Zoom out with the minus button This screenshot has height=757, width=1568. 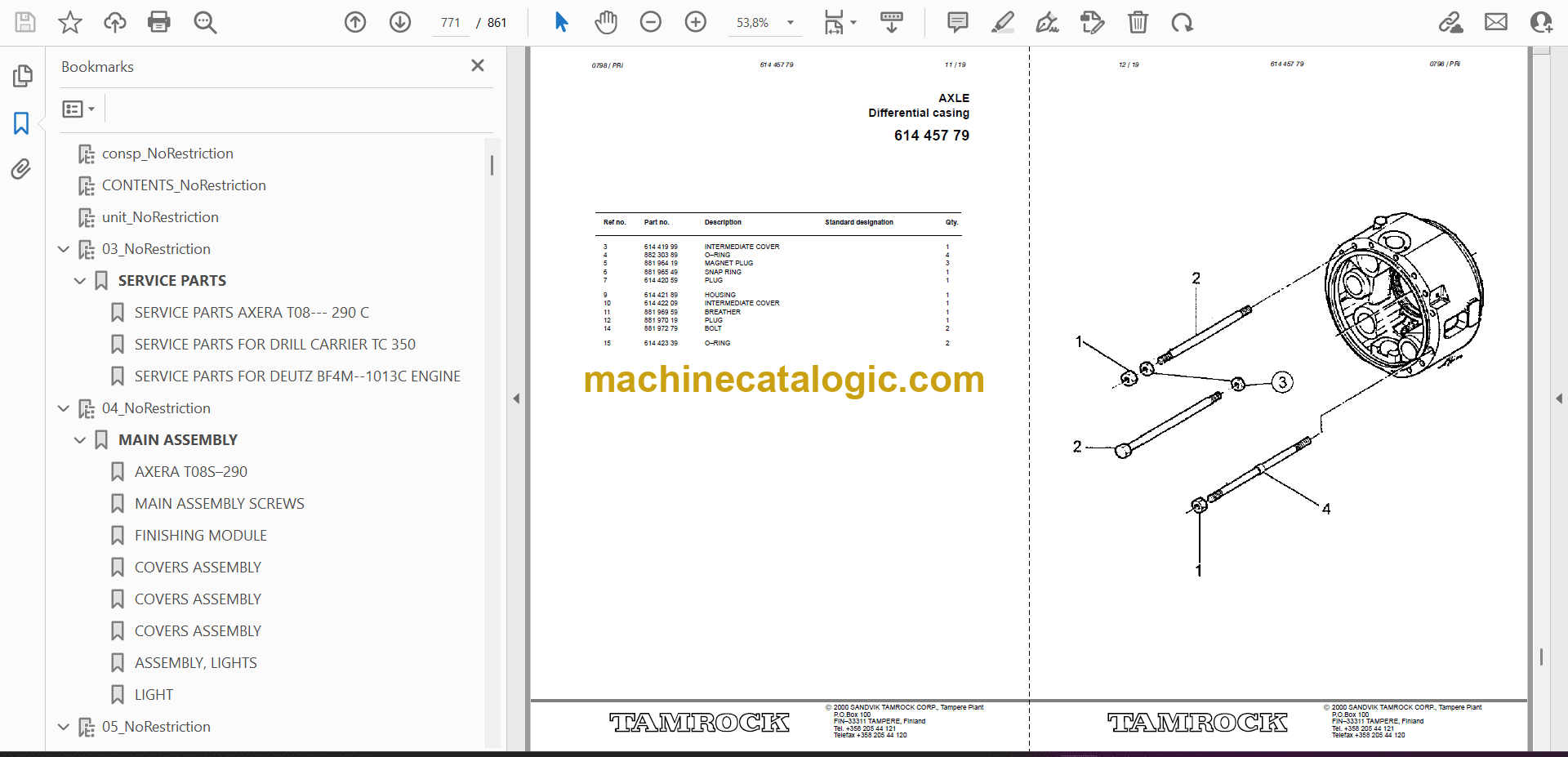651,22
